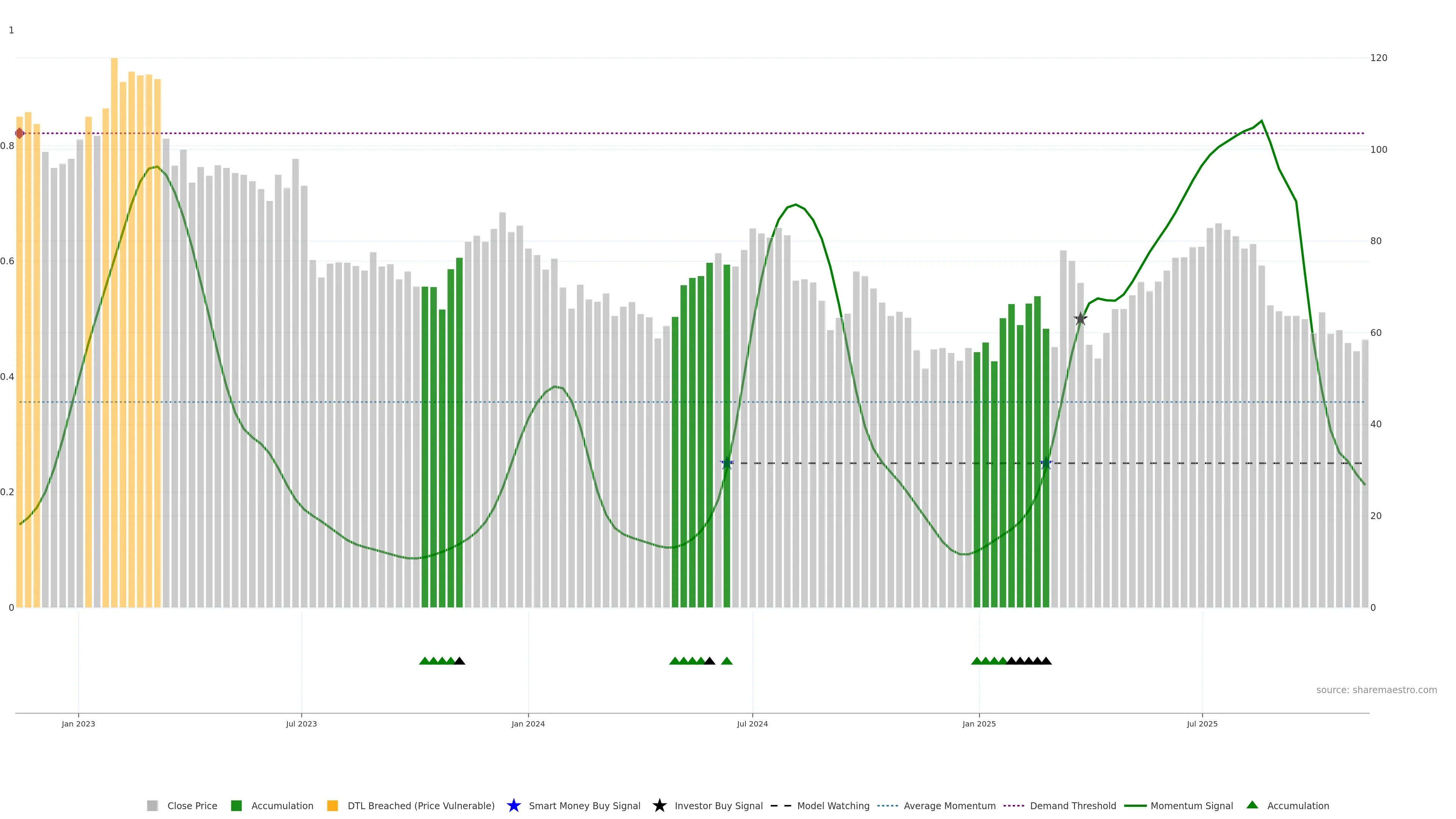Click the blue star marker near Jul 2024
Image resolution: width=1456 pixels, height=819 pixels.
(727, 463)
